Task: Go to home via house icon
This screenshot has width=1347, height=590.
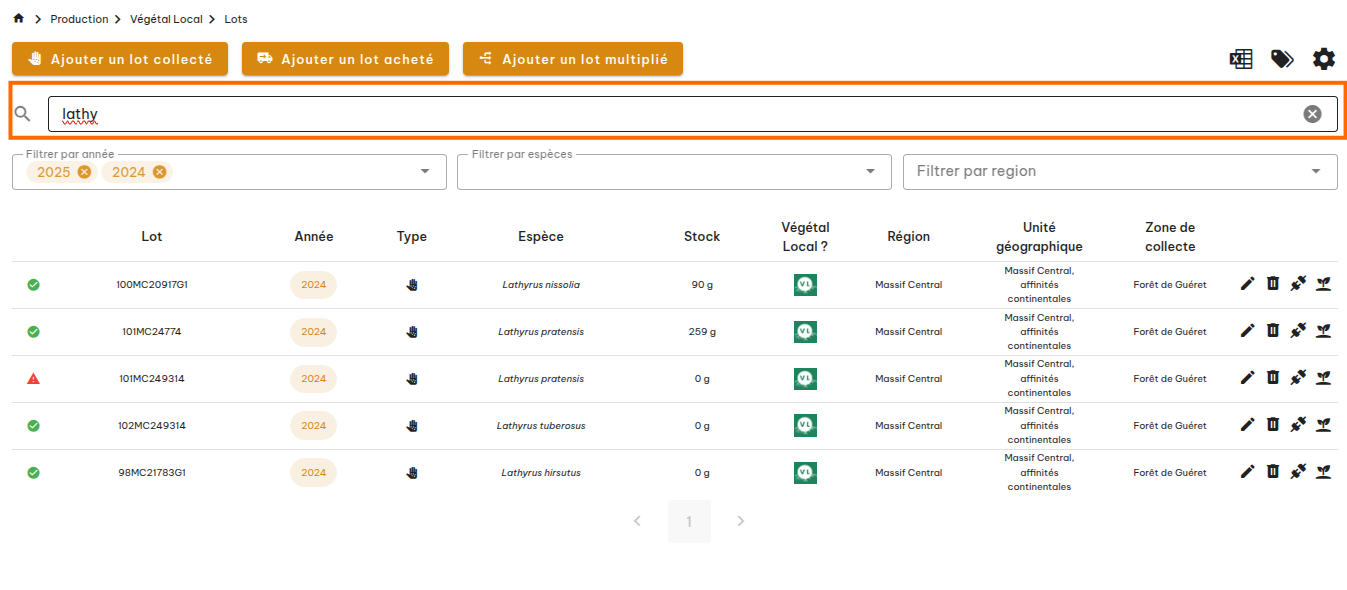Action: point(18,19)
